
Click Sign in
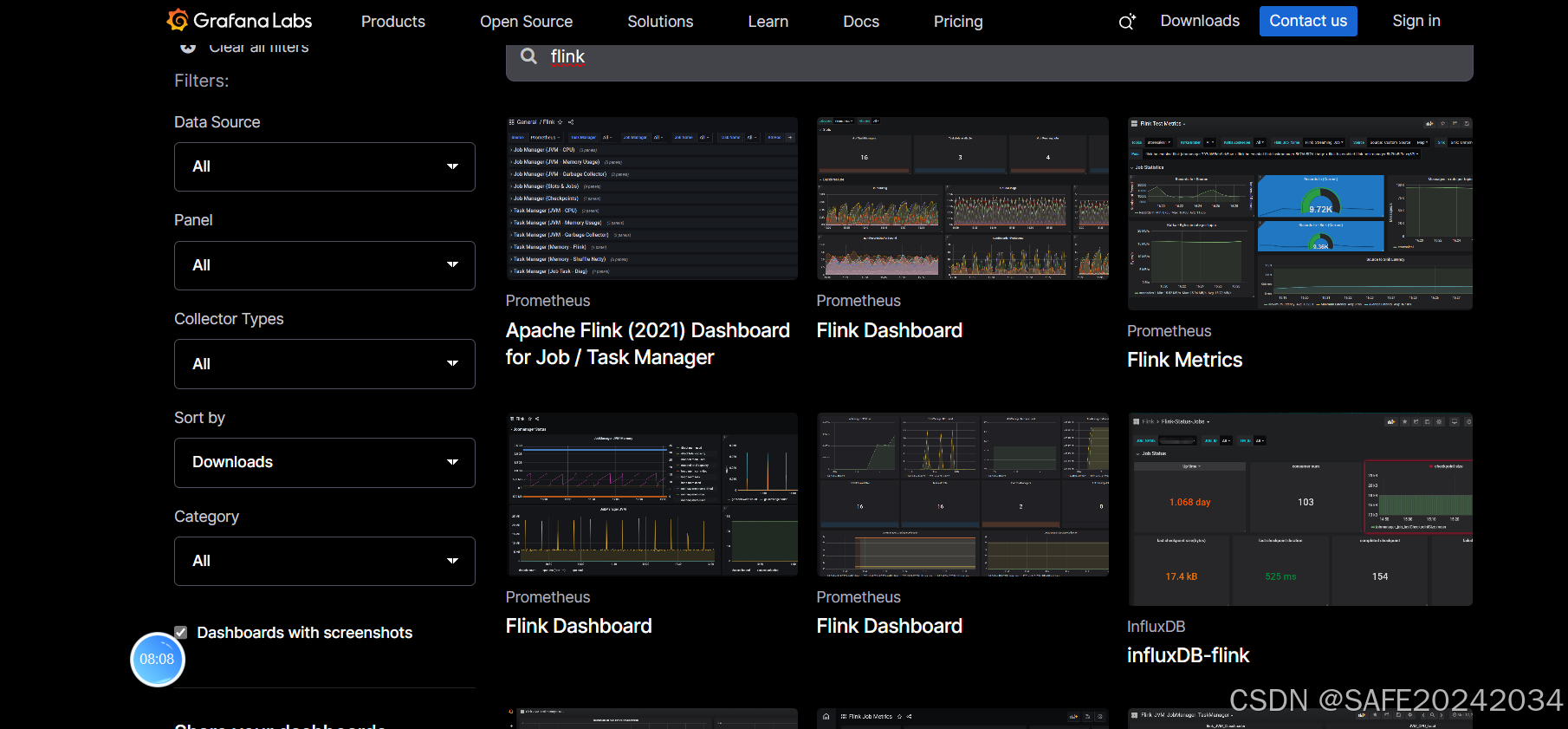[x=1416, y=21]
